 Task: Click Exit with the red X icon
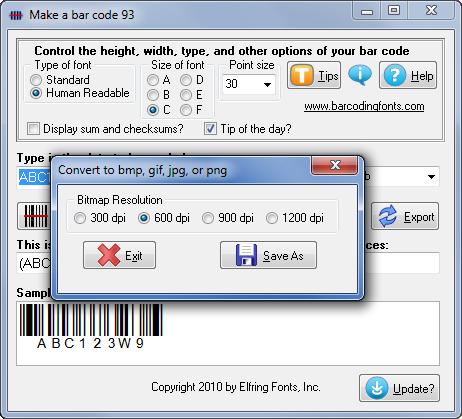pyautogui.click(x=119, y=255)
